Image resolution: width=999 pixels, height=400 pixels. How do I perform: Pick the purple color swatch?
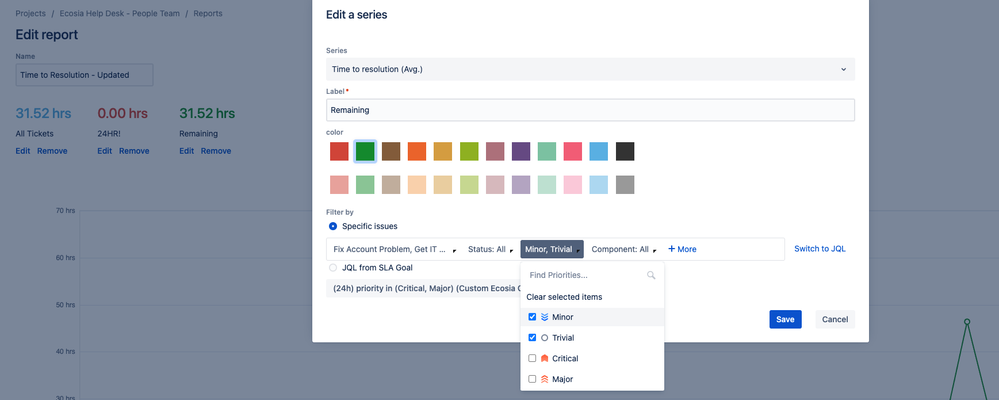(521, 152)
